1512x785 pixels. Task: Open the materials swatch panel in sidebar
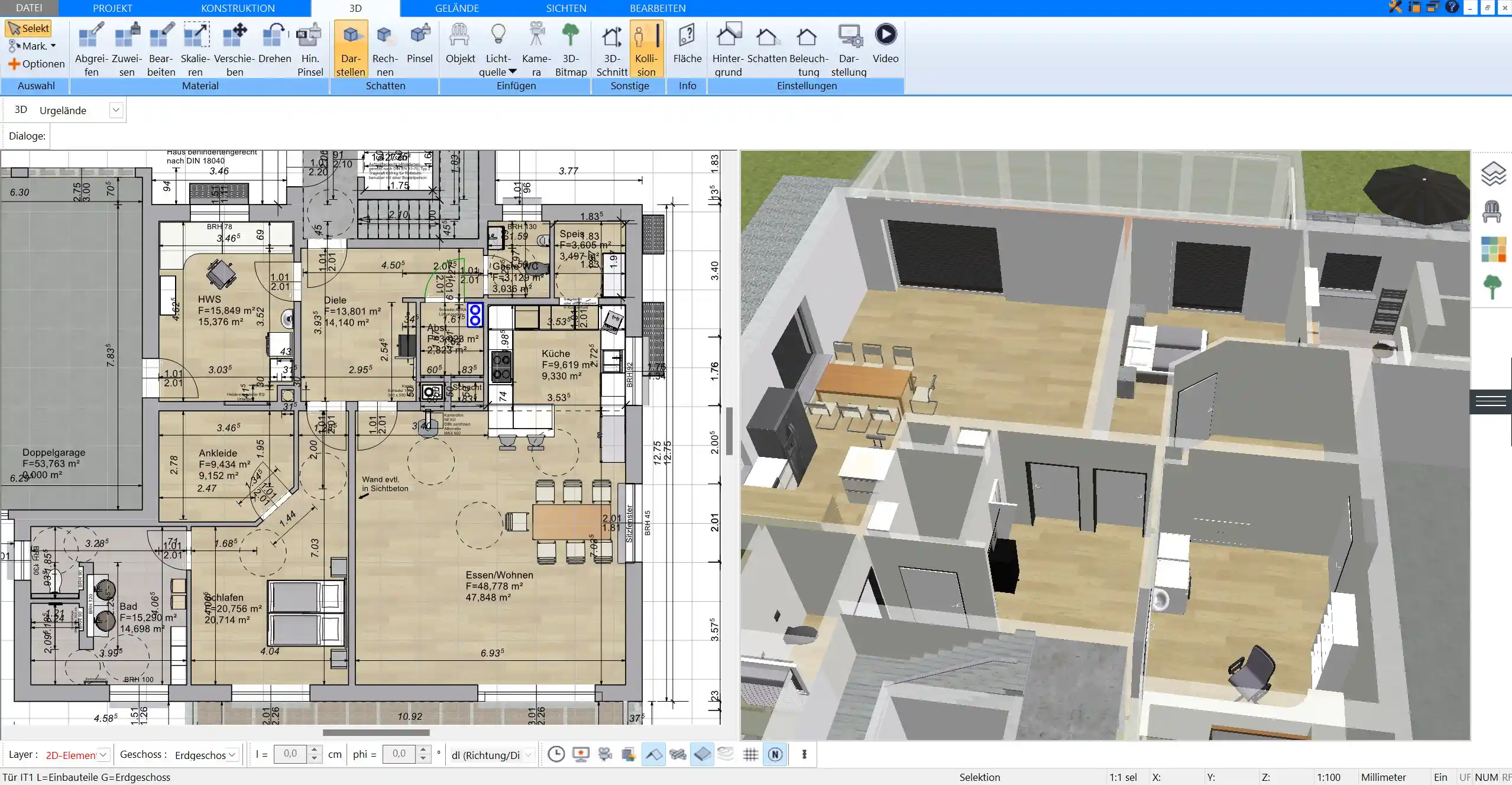coord(1492,249)
